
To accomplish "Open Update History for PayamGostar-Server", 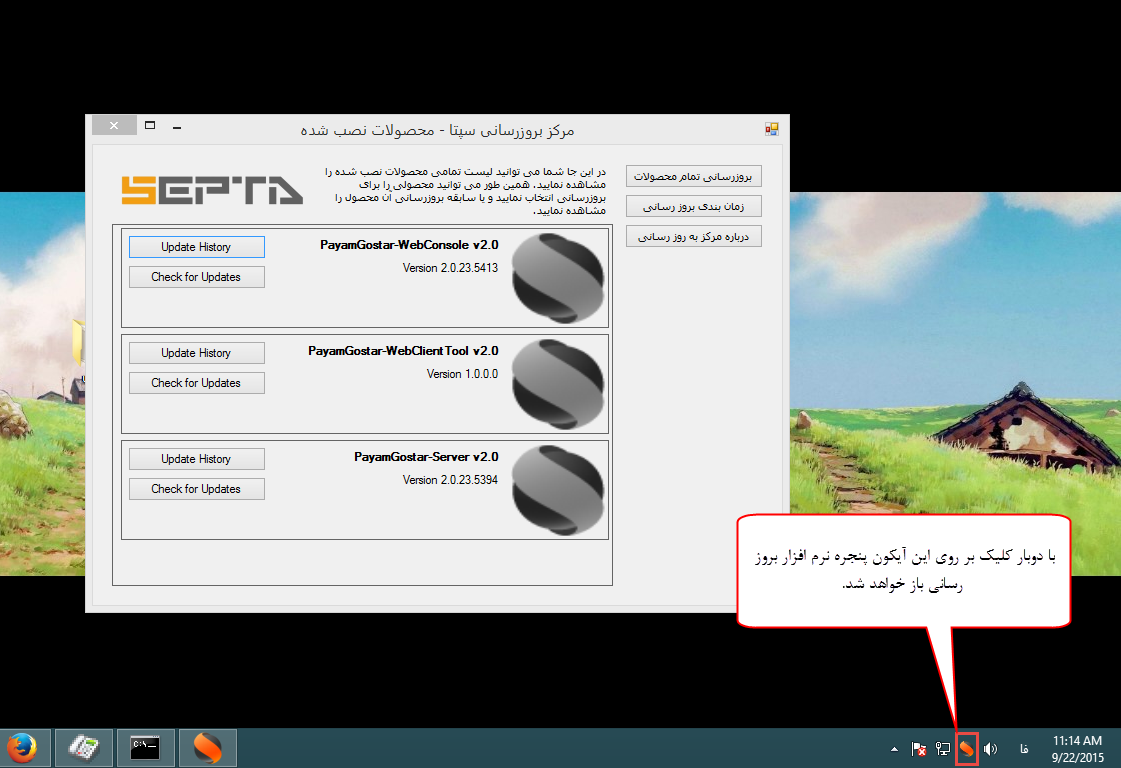I will pyautogui.click(x=197, y=458).
